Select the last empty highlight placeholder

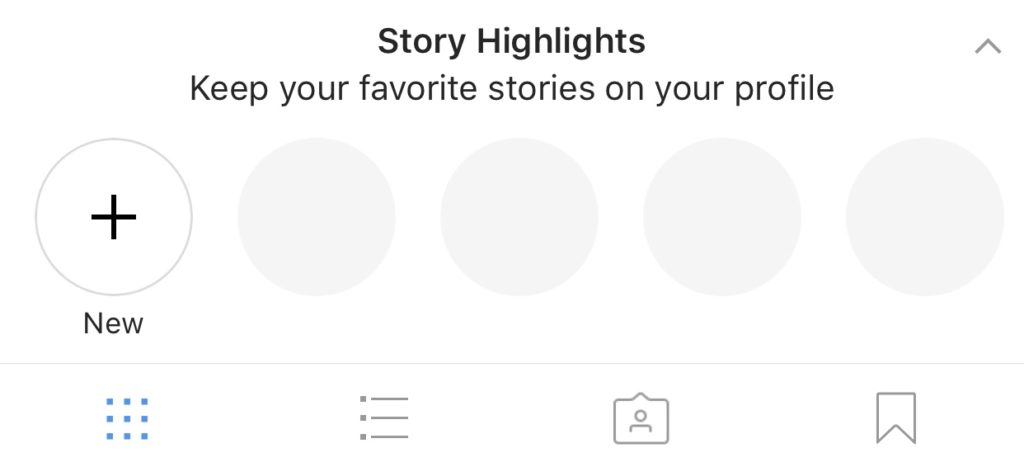click(x=925, y=217)
